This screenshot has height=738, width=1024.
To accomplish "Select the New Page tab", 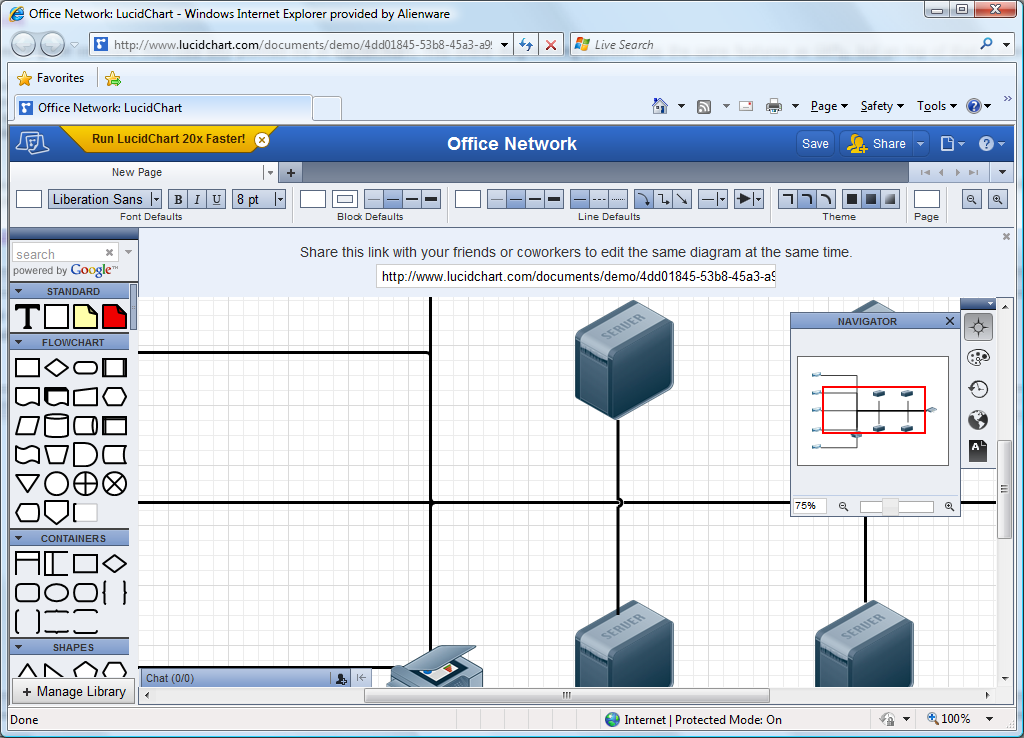I will point(136,172).
